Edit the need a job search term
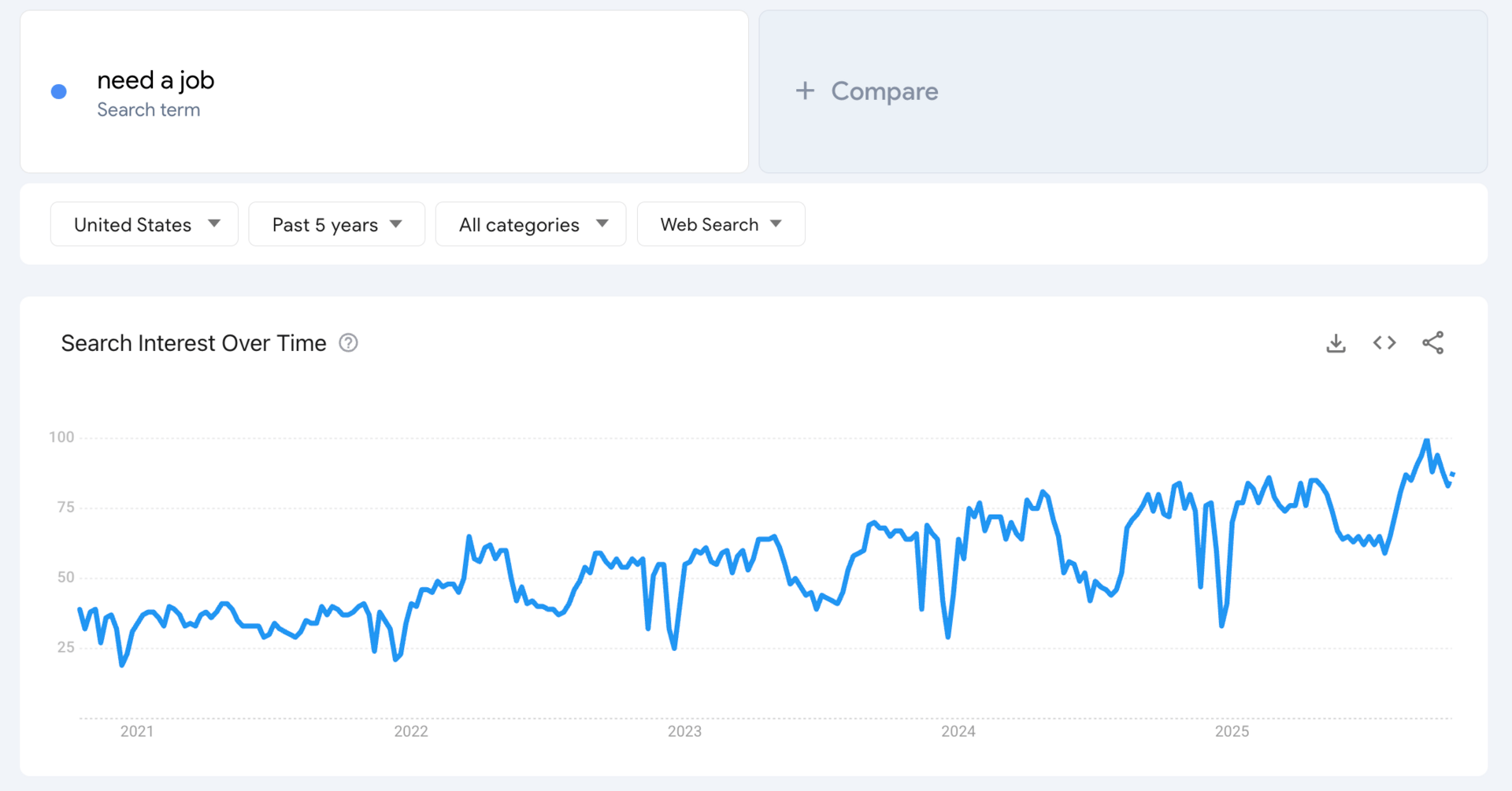 (x=156, y=80)
